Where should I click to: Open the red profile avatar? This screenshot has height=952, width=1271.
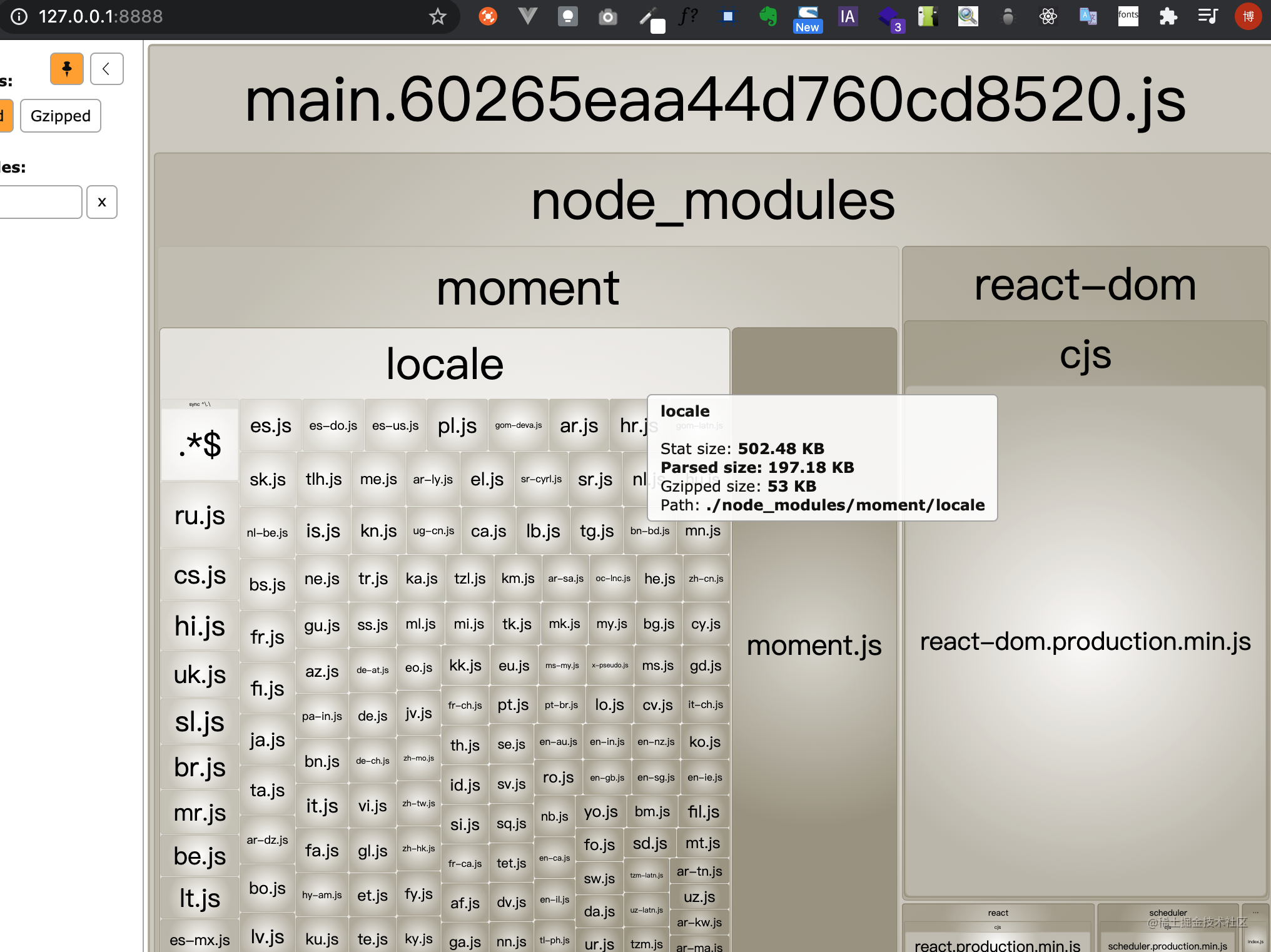pos(1248,16)
